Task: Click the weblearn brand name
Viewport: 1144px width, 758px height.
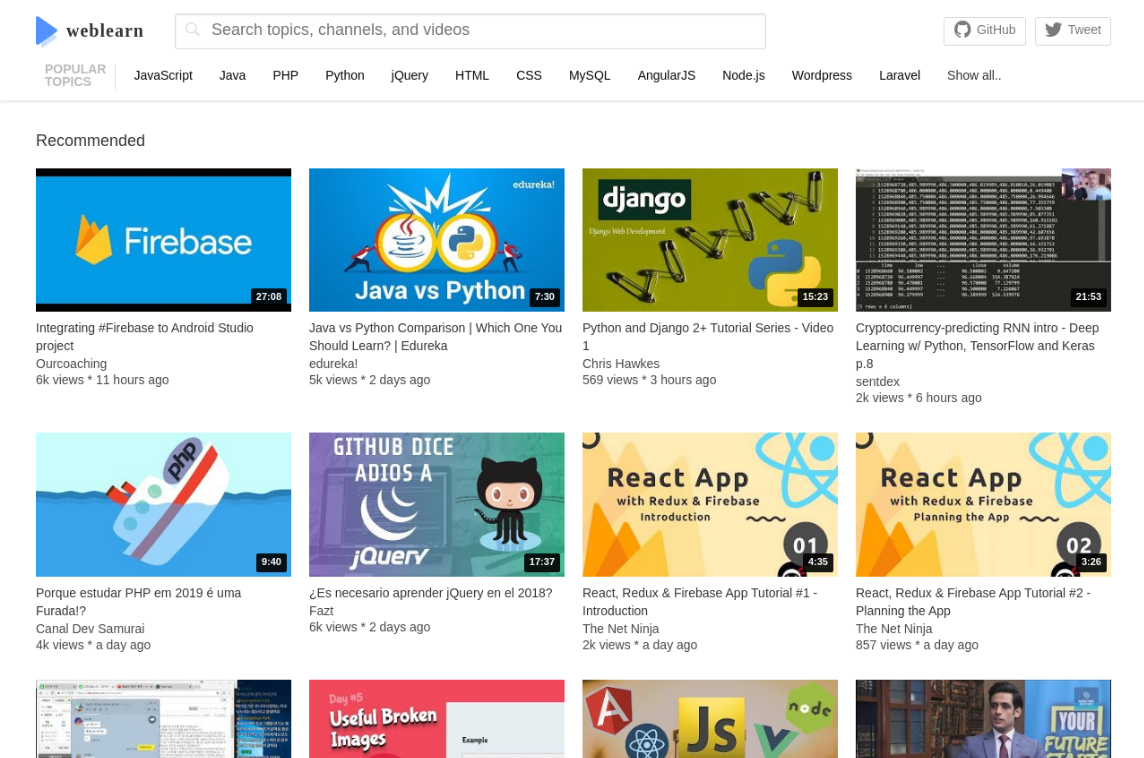Action: [105, 31]
